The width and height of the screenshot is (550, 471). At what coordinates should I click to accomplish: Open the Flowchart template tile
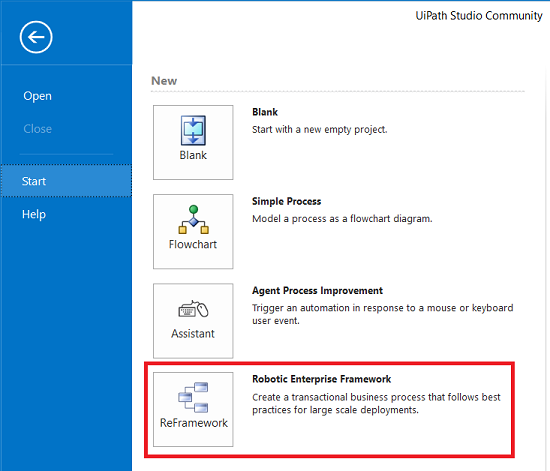193,231
